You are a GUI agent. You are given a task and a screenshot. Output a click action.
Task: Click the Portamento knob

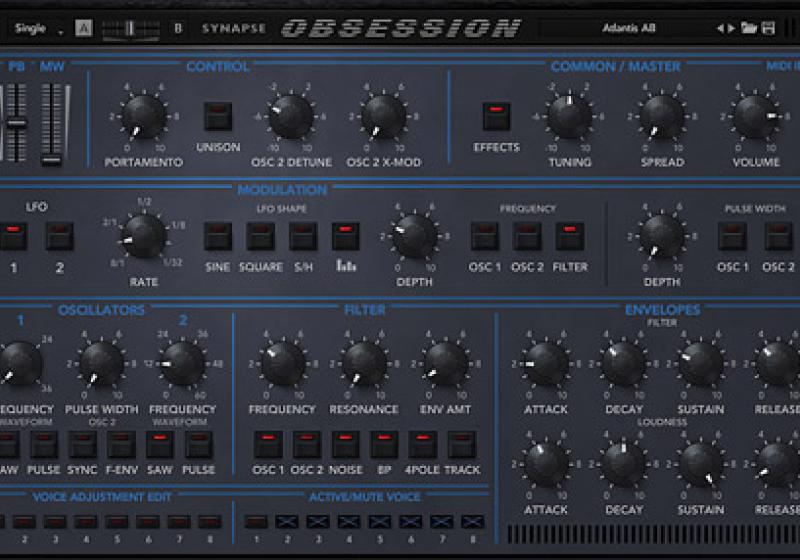144,117
